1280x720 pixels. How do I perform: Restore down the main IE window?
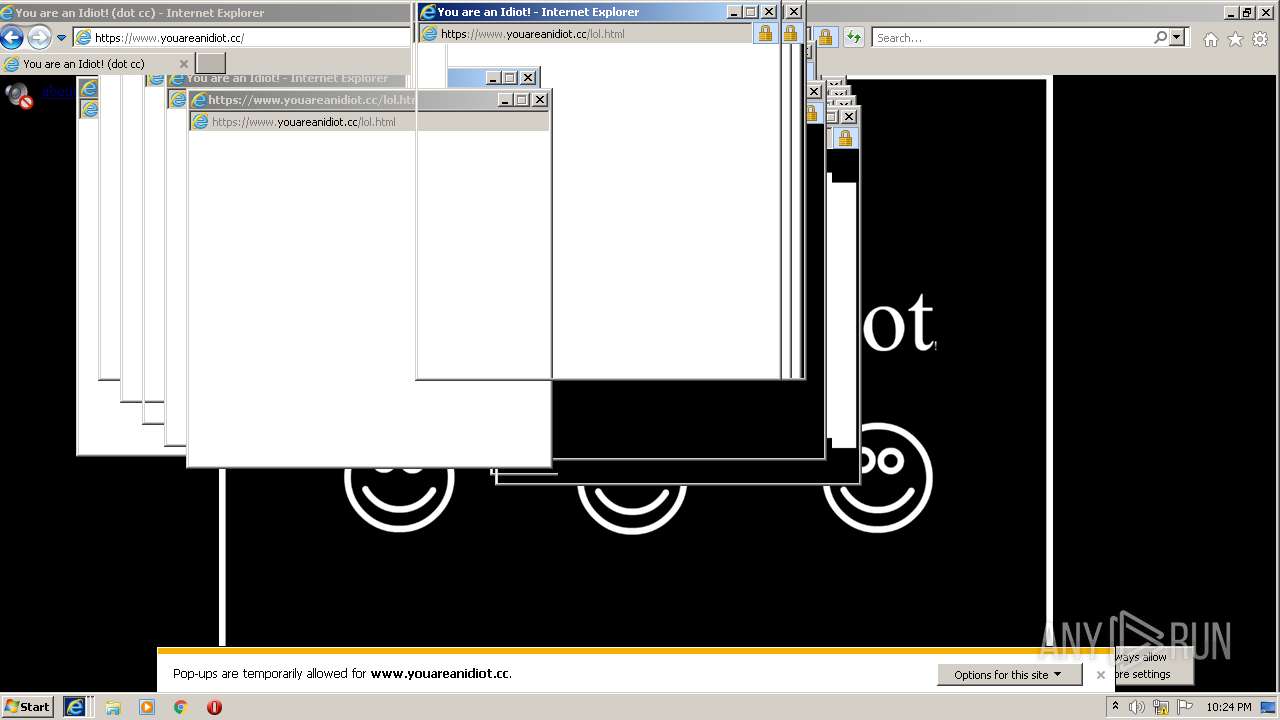coord(1246,12)
